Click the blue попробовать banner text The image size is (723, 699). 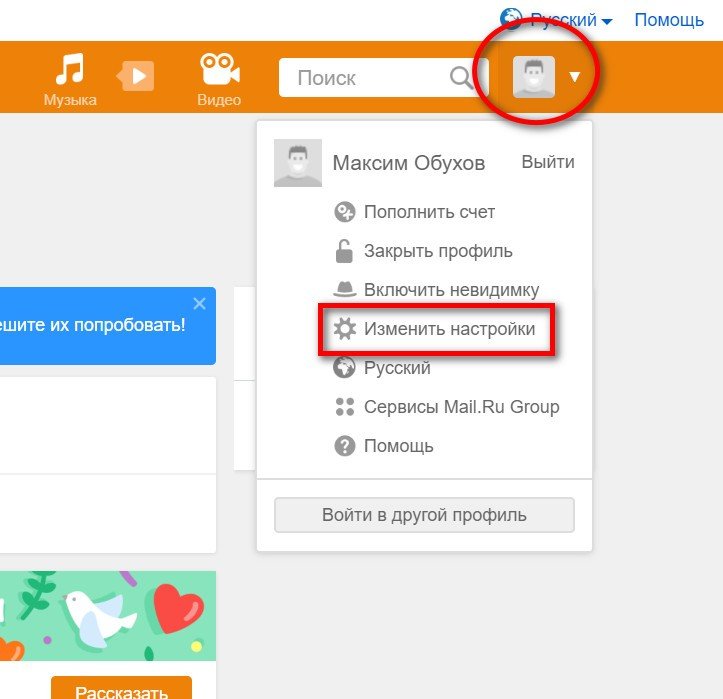click(92, 325)
